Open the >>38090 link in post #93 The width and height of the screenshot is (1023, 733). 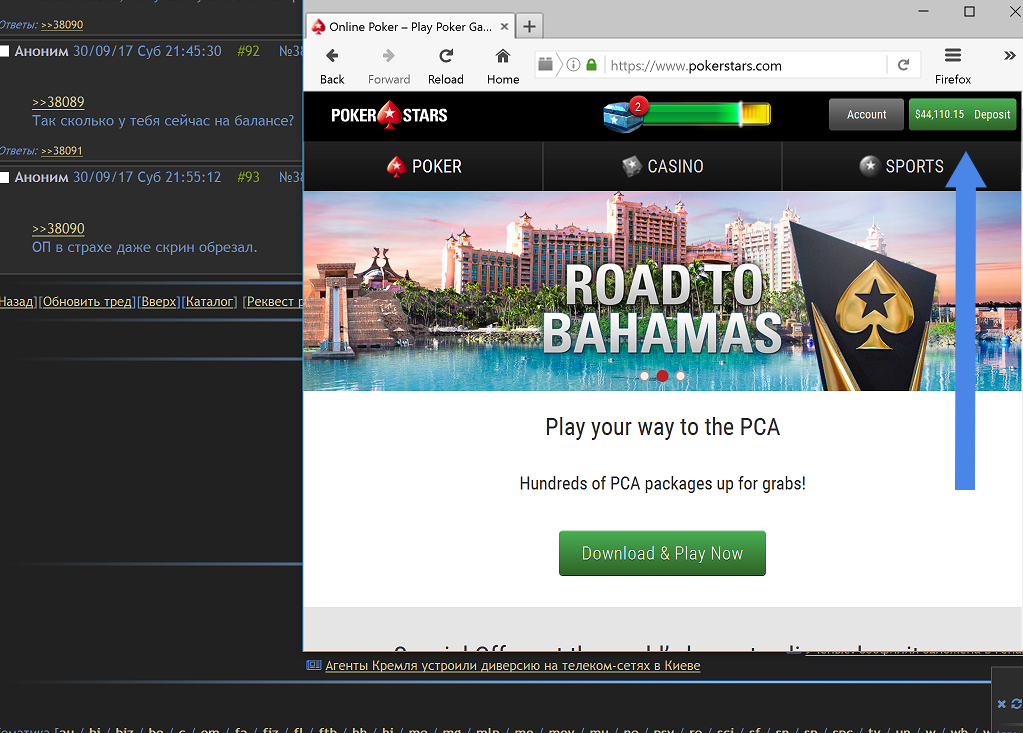click(58, 228)
